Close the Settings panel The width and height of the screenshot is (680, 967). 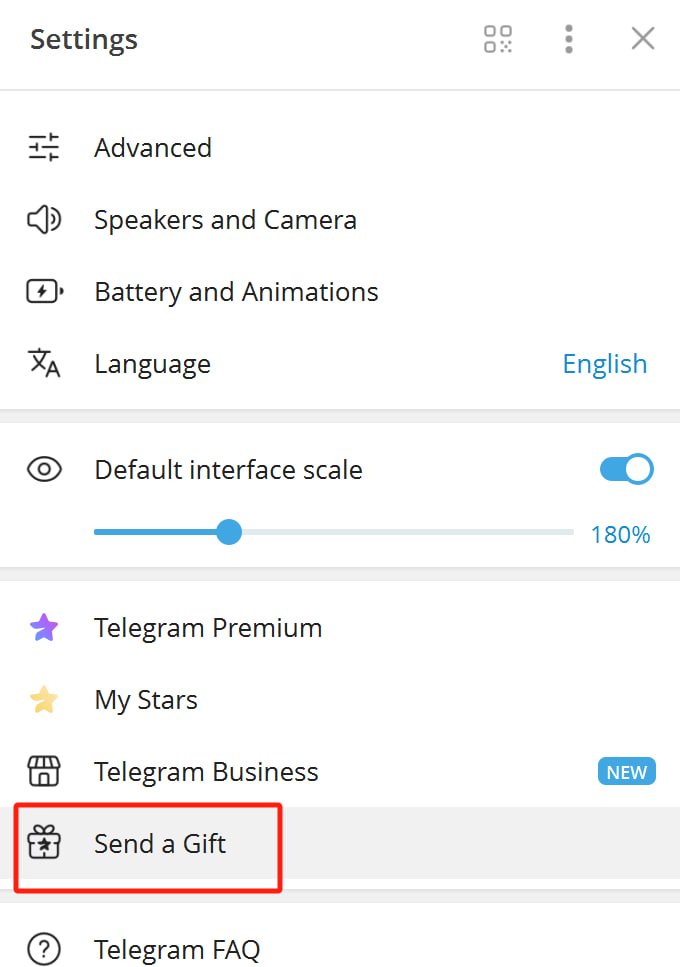pos(642,39)
